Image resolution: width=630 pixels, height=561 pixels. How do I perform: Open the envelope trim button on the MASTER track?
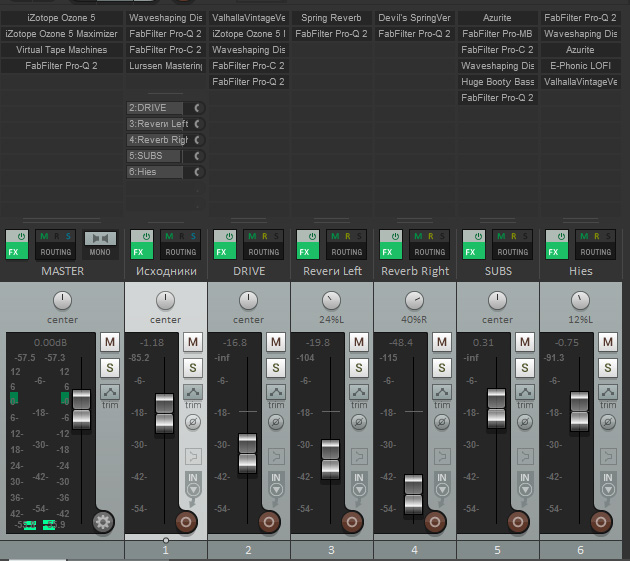[x=110, y=392]
